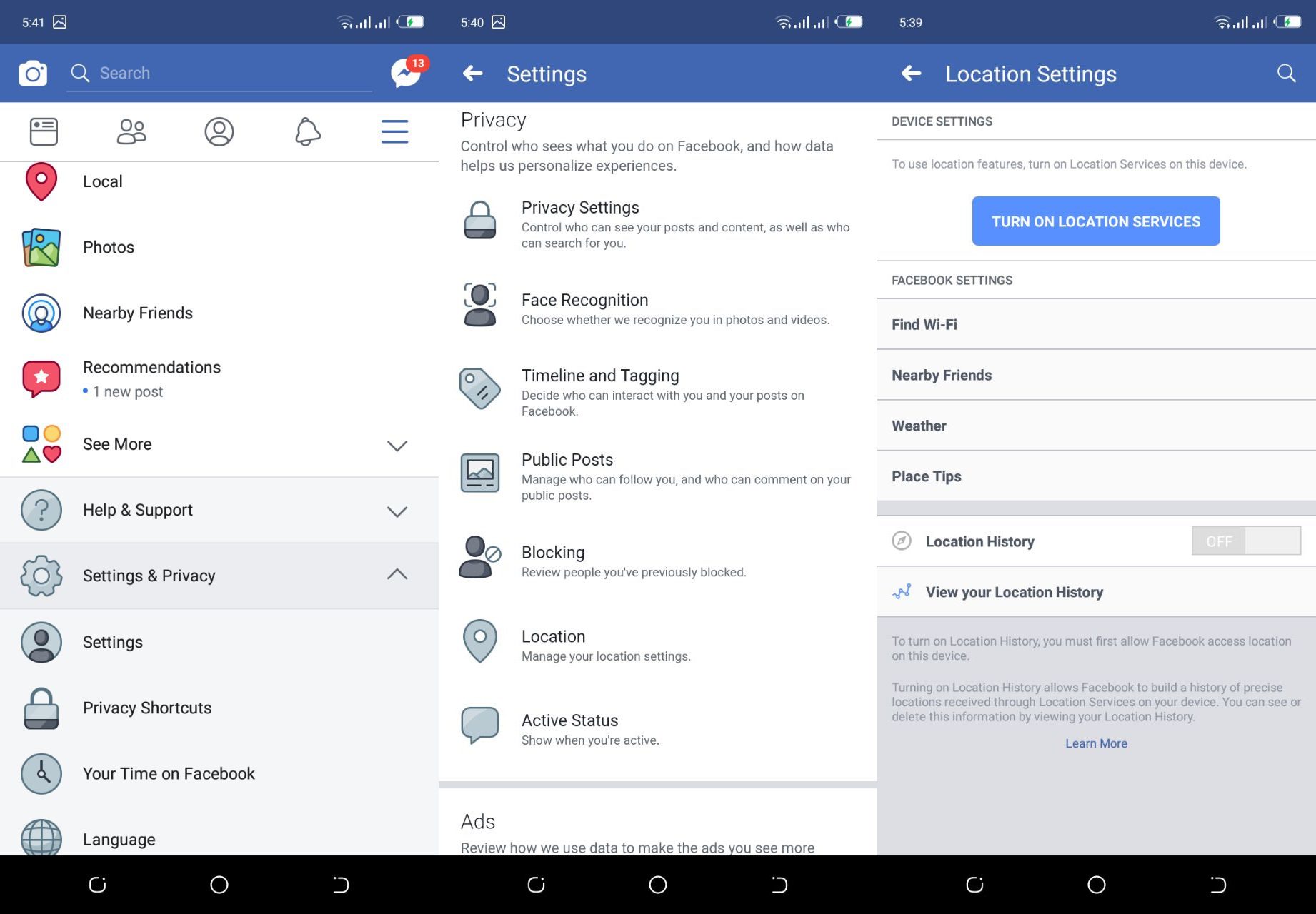
Task: Open the Photos menu icon
Action: click(x=41, y=247)
